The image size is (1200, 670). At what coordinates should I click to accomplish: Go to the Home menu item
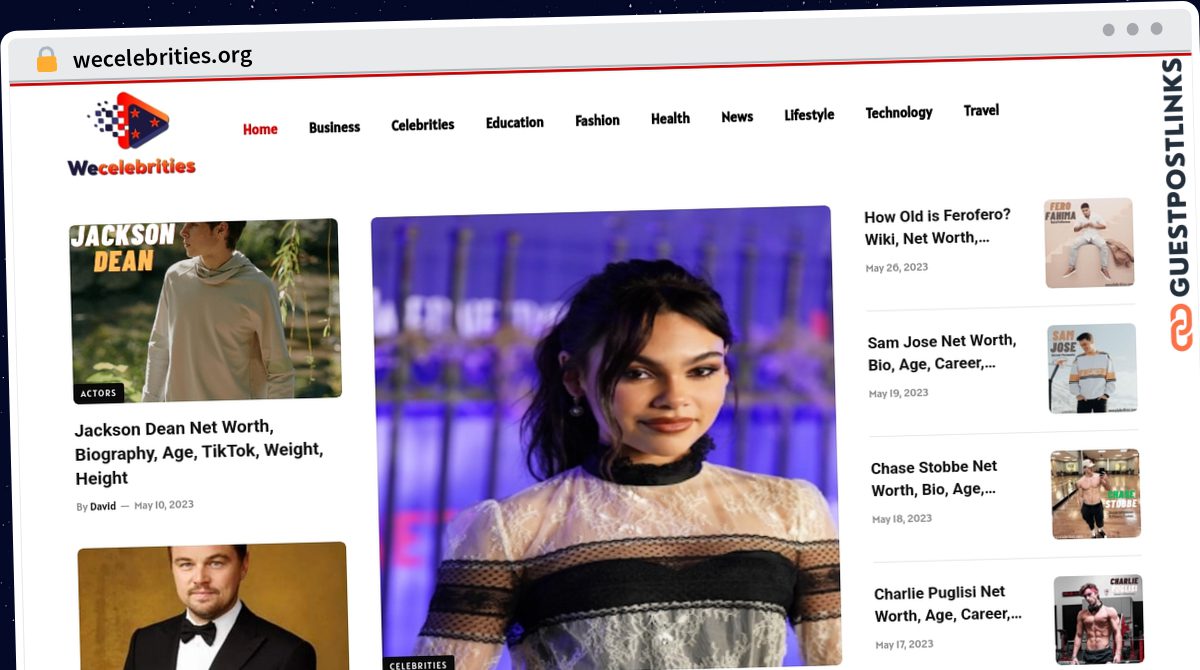tap(260, 129)
